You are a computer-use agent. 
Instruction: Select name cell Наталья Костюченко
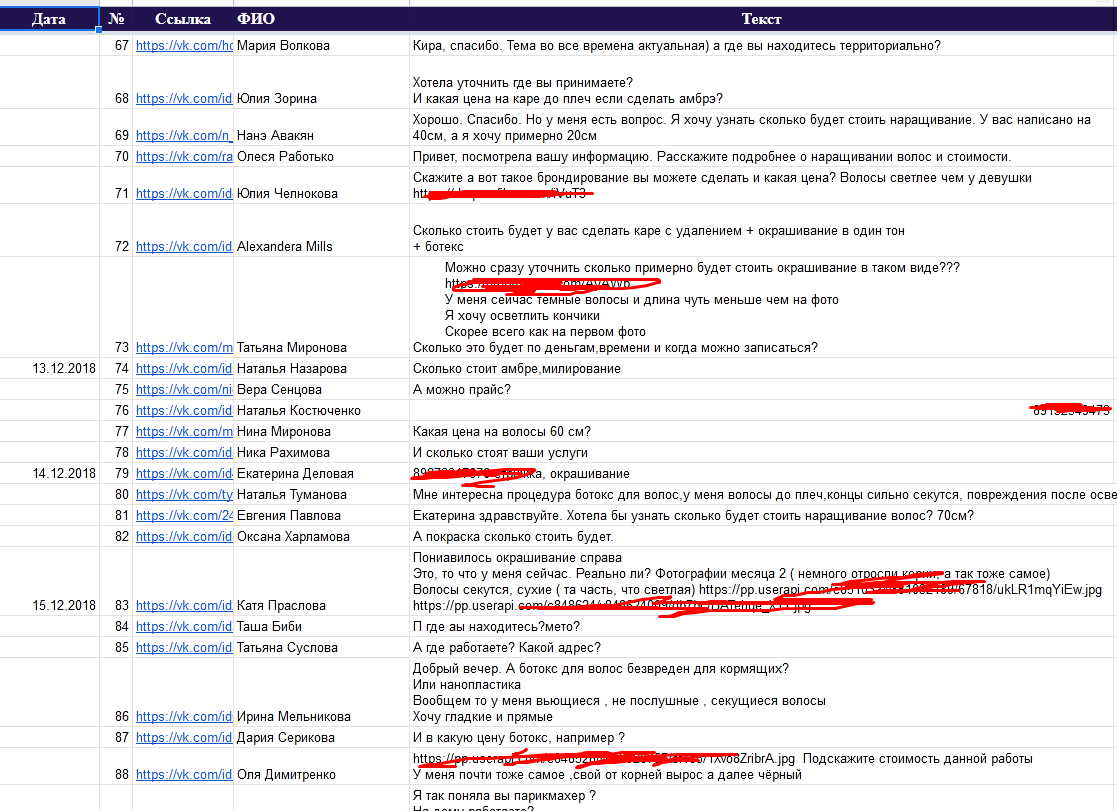[321, 410]
